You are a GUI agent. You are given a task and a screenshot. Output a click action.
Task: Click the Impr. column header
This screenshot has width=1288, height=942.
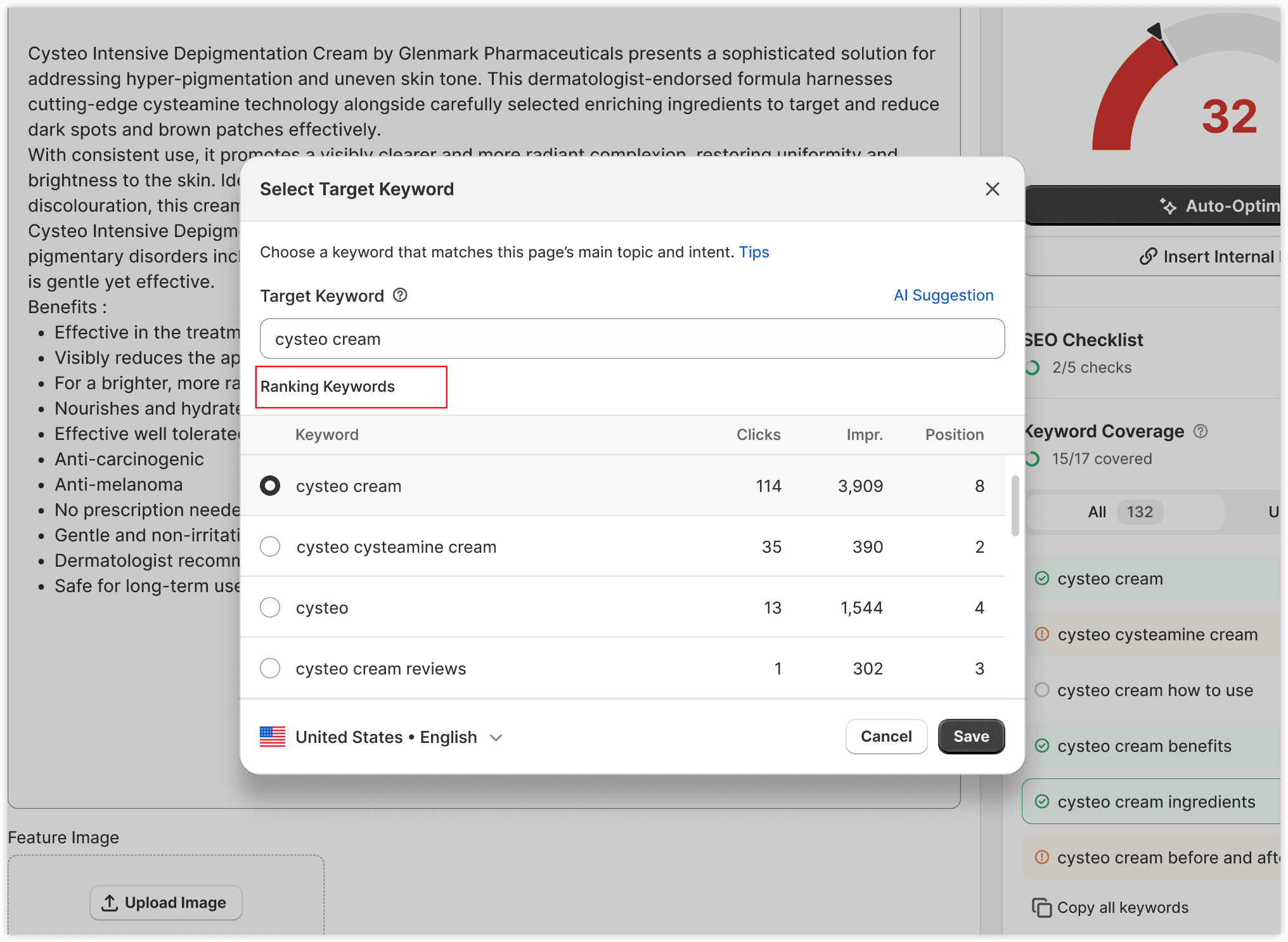click(865, 435)
